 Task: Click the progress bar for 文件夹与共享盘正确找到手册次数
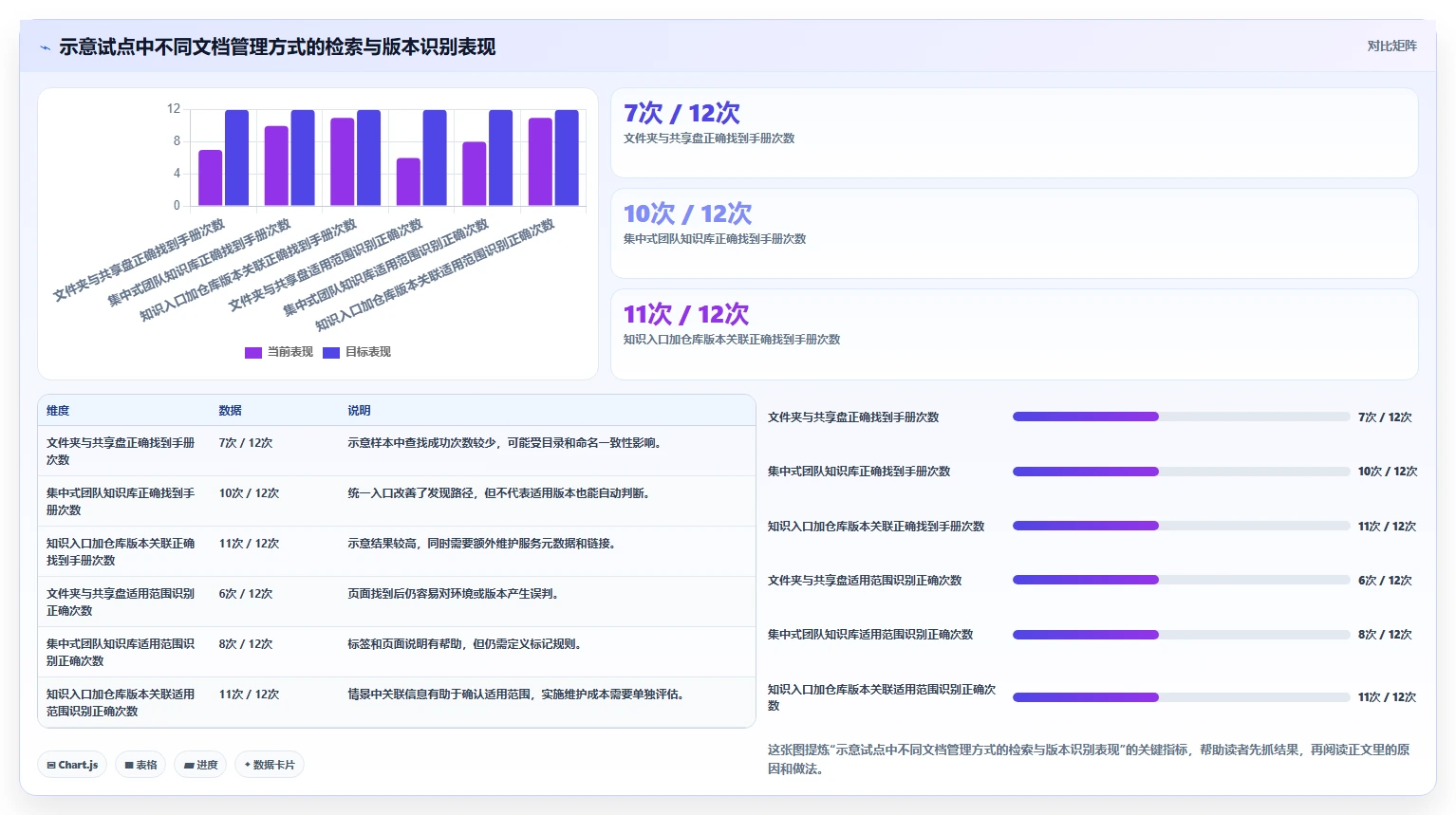tap(1181, 417)
